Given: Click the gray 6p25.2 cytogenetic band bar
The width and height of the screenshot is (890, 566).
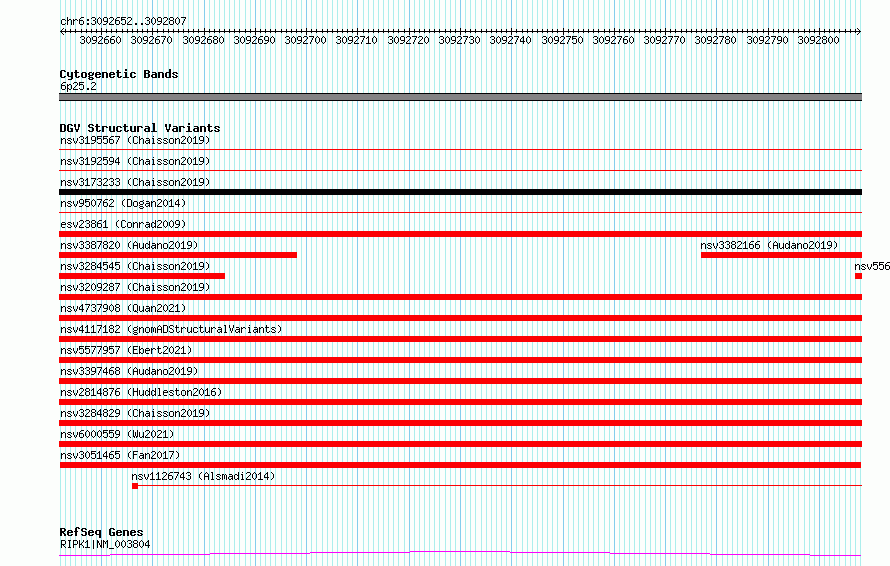Looking at the screenshot, I should 460,97.
